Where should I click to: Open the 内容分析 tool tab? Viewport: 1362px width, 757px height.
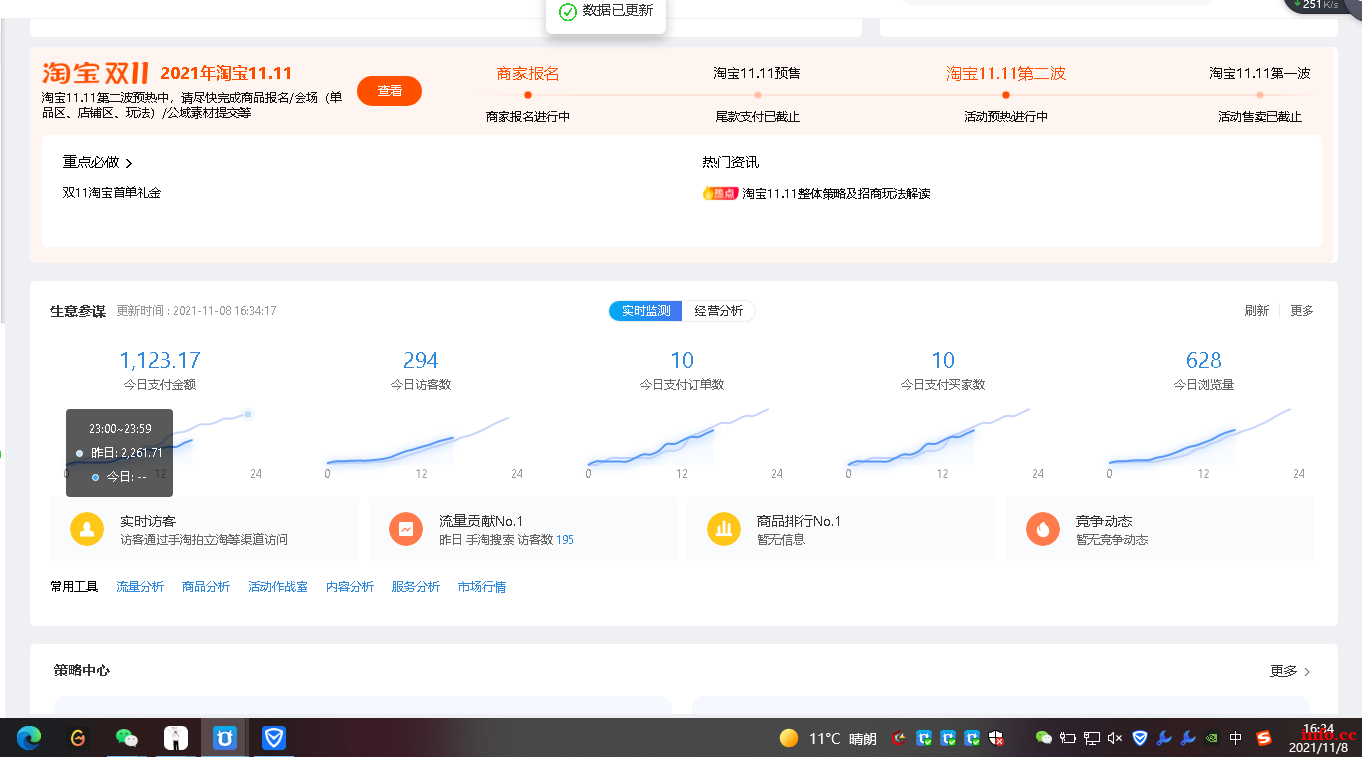[350, 587]
